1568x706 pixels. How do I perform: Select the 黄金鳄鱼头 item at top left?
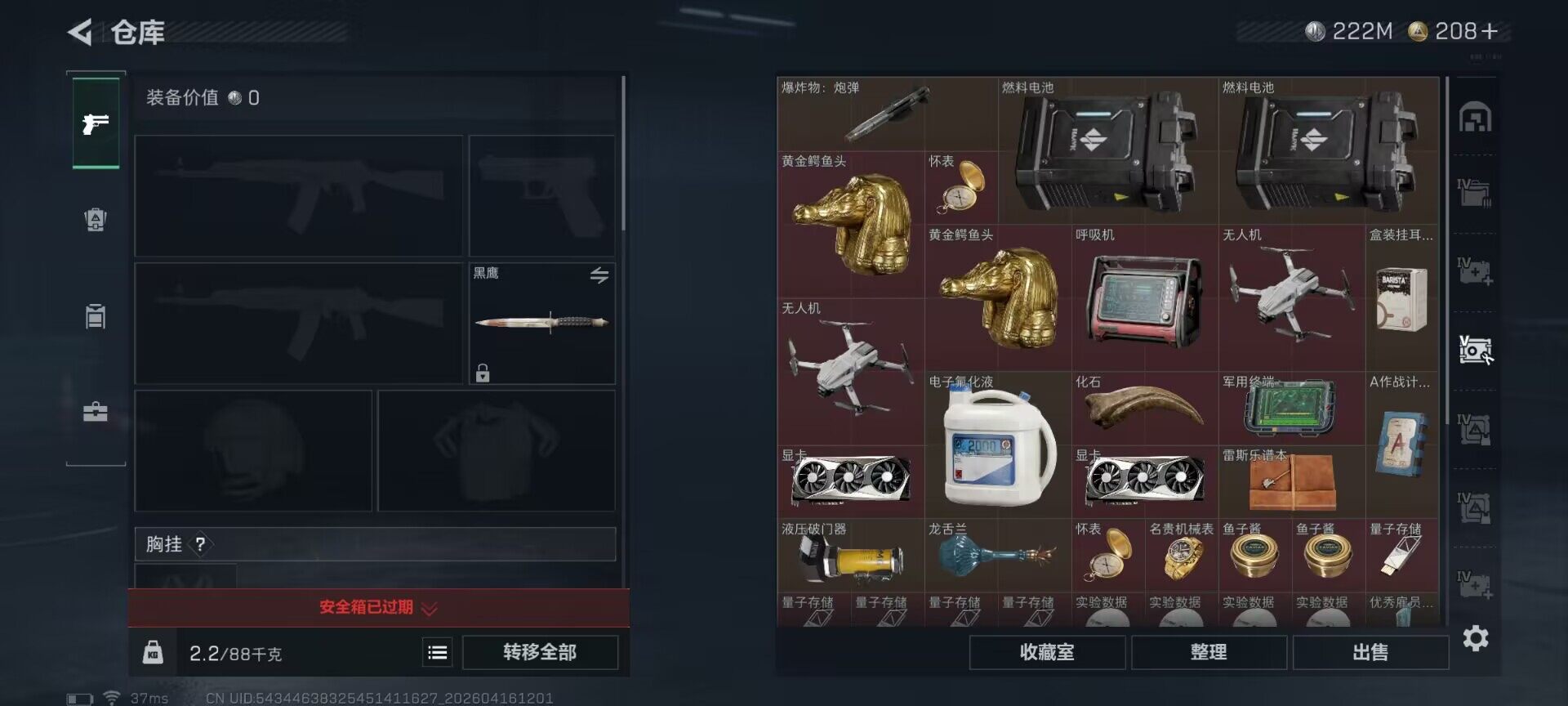850,224
